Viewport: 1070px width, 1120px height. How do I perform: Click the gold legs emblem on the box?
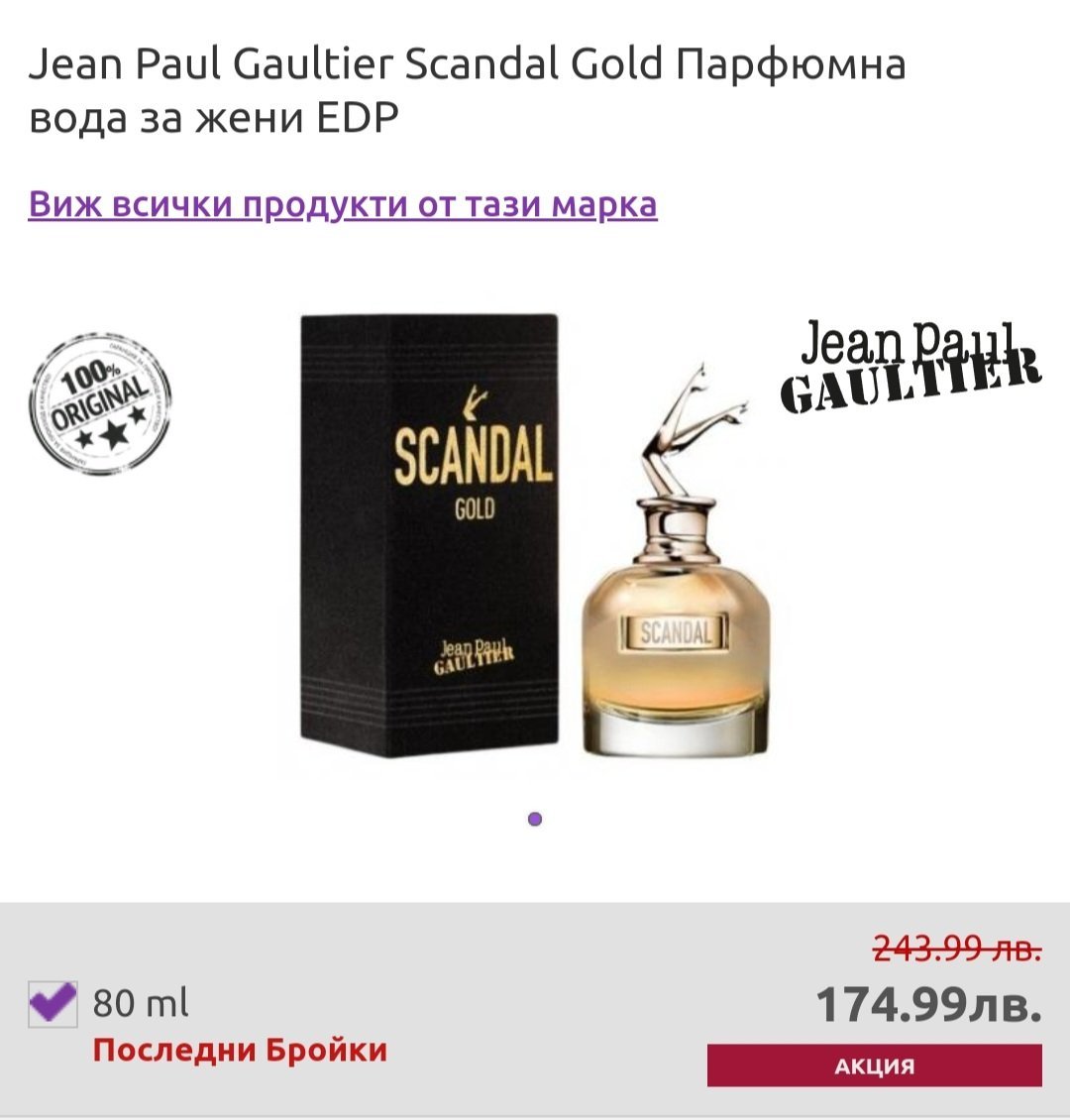[474, 402]
